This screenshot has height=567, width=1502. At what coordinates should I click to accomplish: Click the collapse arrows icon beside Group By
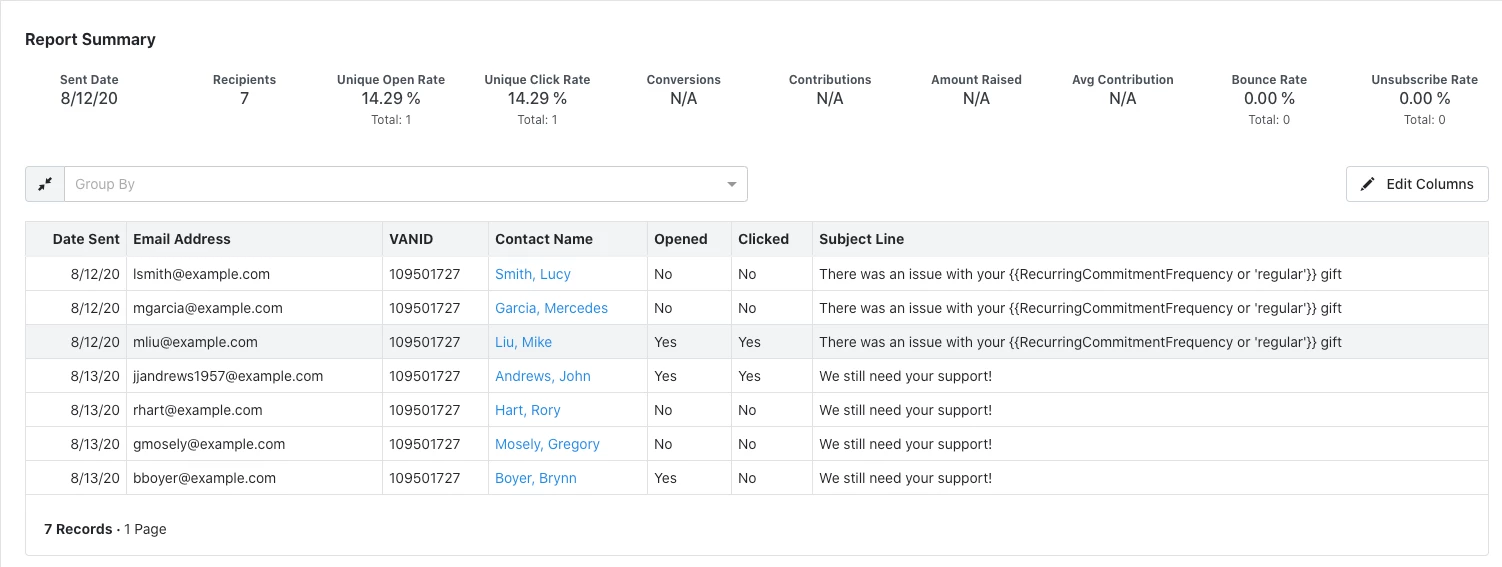click(45, 184)
